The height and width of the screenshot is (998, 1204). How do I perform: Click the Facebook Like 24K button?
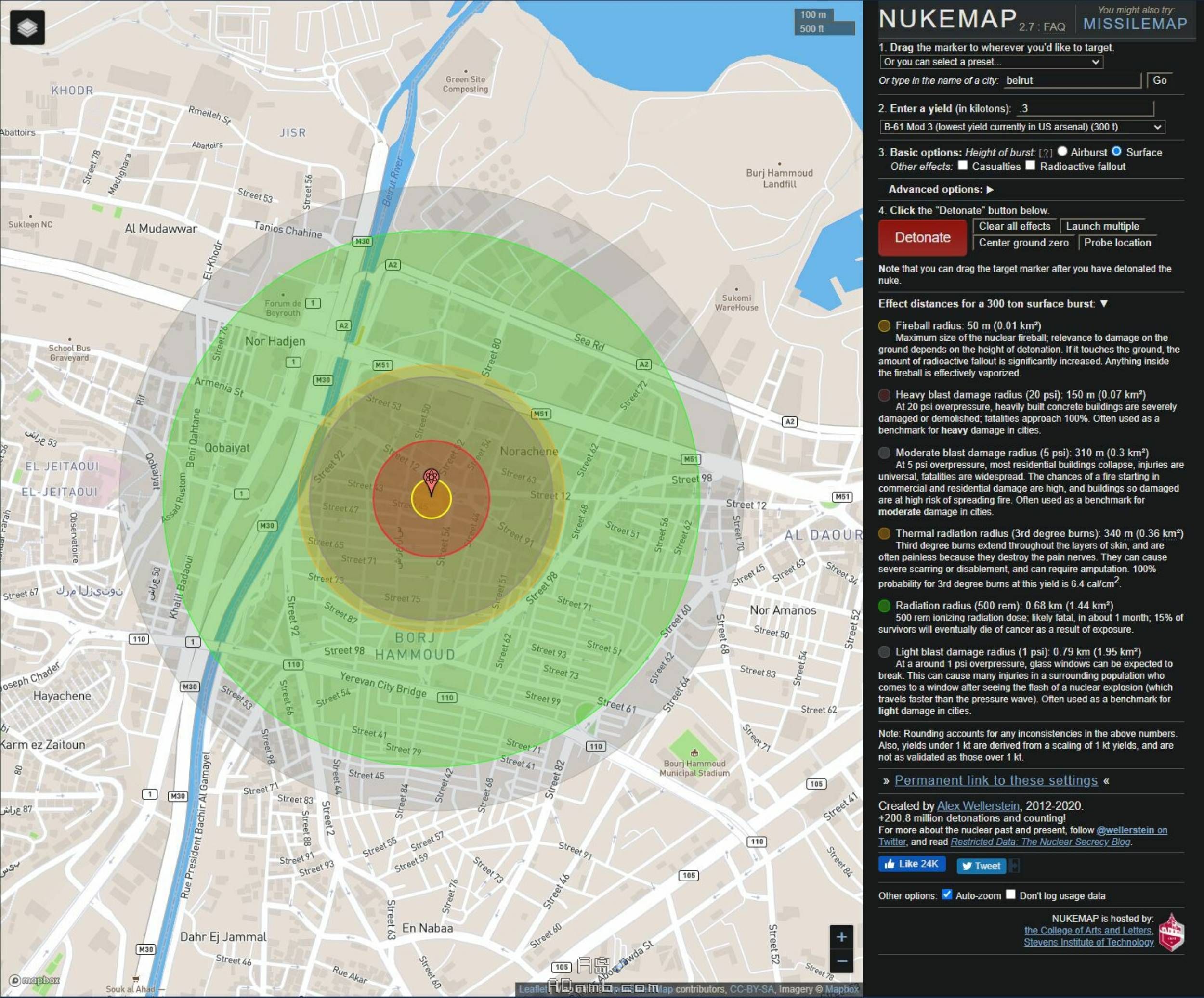tap(912, 864)
